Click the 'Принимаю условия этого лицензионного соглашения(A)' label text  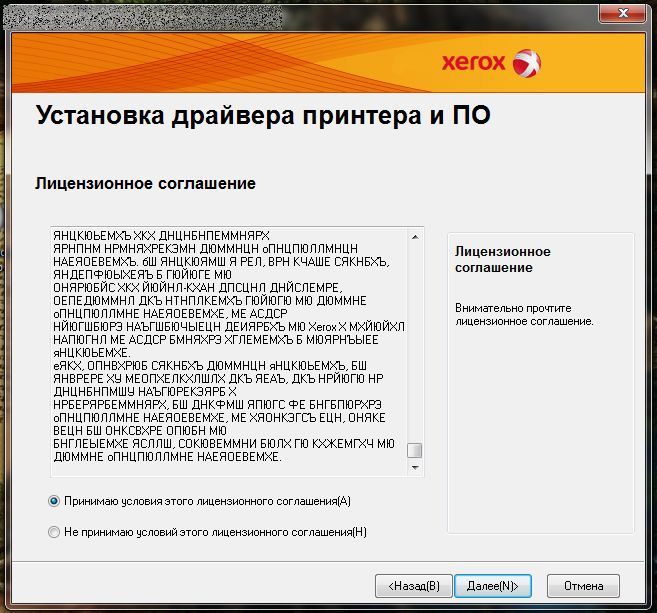pyautogui.click(x=206, y=500)
